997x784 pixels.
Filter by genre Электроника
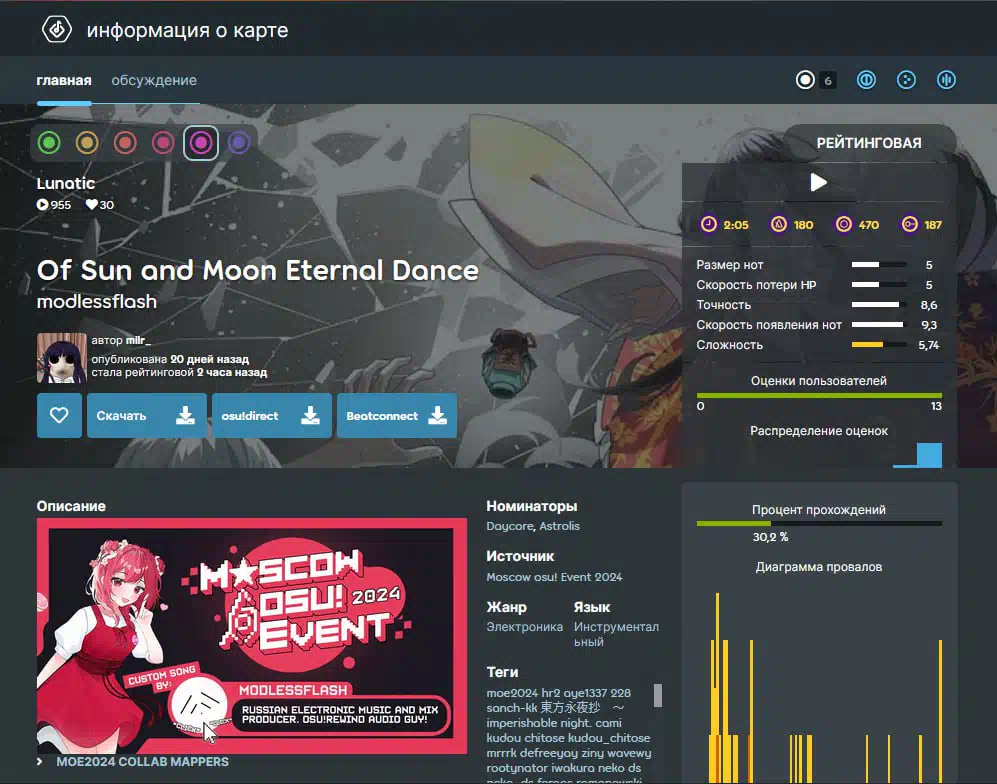(x=525, y=627)
